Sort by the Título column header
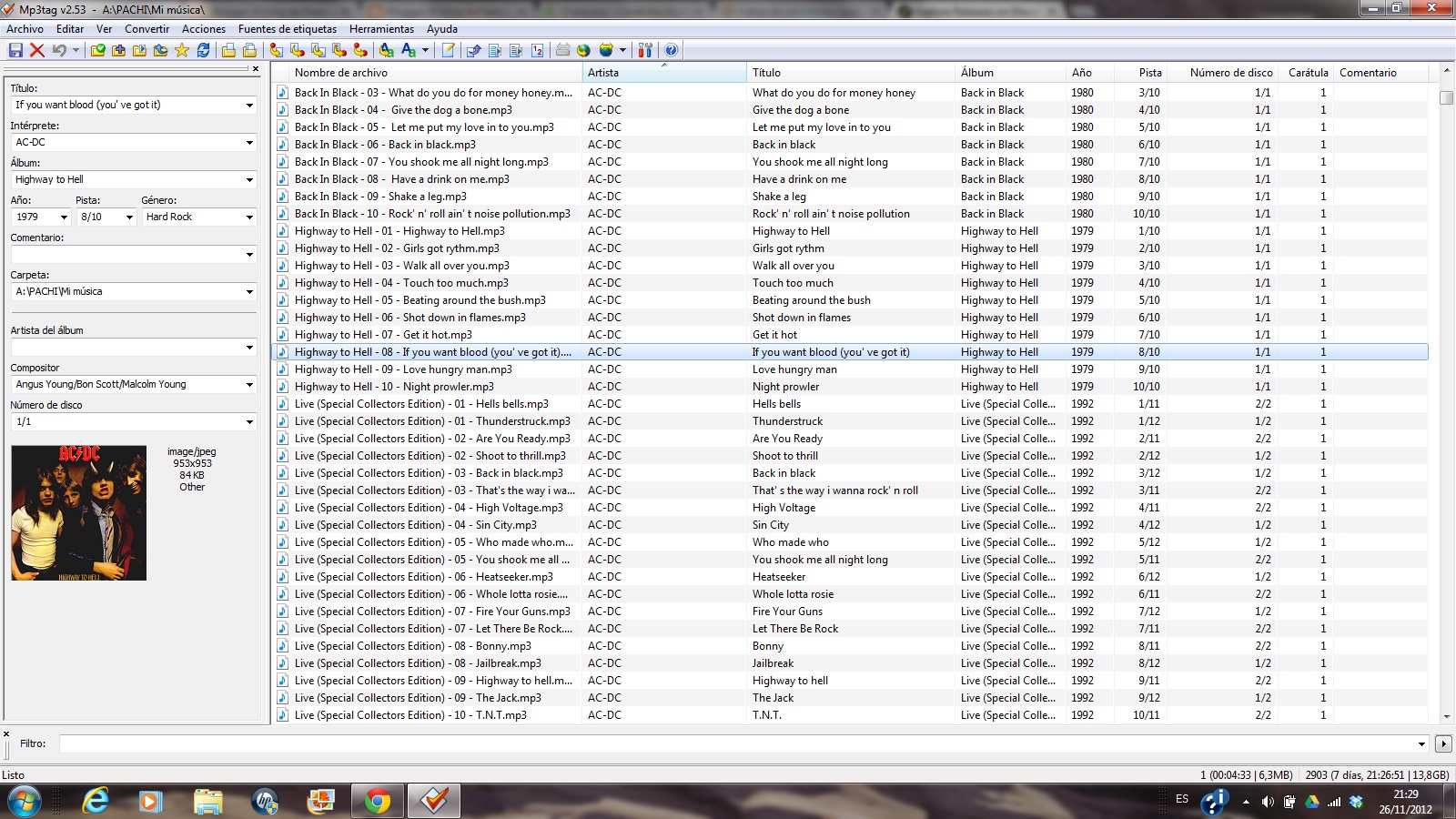The width and height of the screenshot is (1456, 819). coord(851,73)
